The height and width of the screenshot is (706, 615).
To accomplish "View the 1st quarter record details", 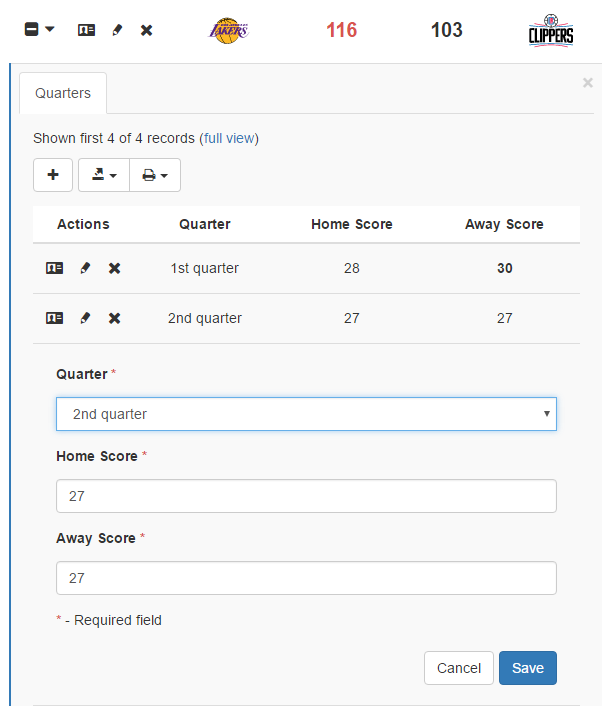I will pyautogui.click(x=54, y=268).
